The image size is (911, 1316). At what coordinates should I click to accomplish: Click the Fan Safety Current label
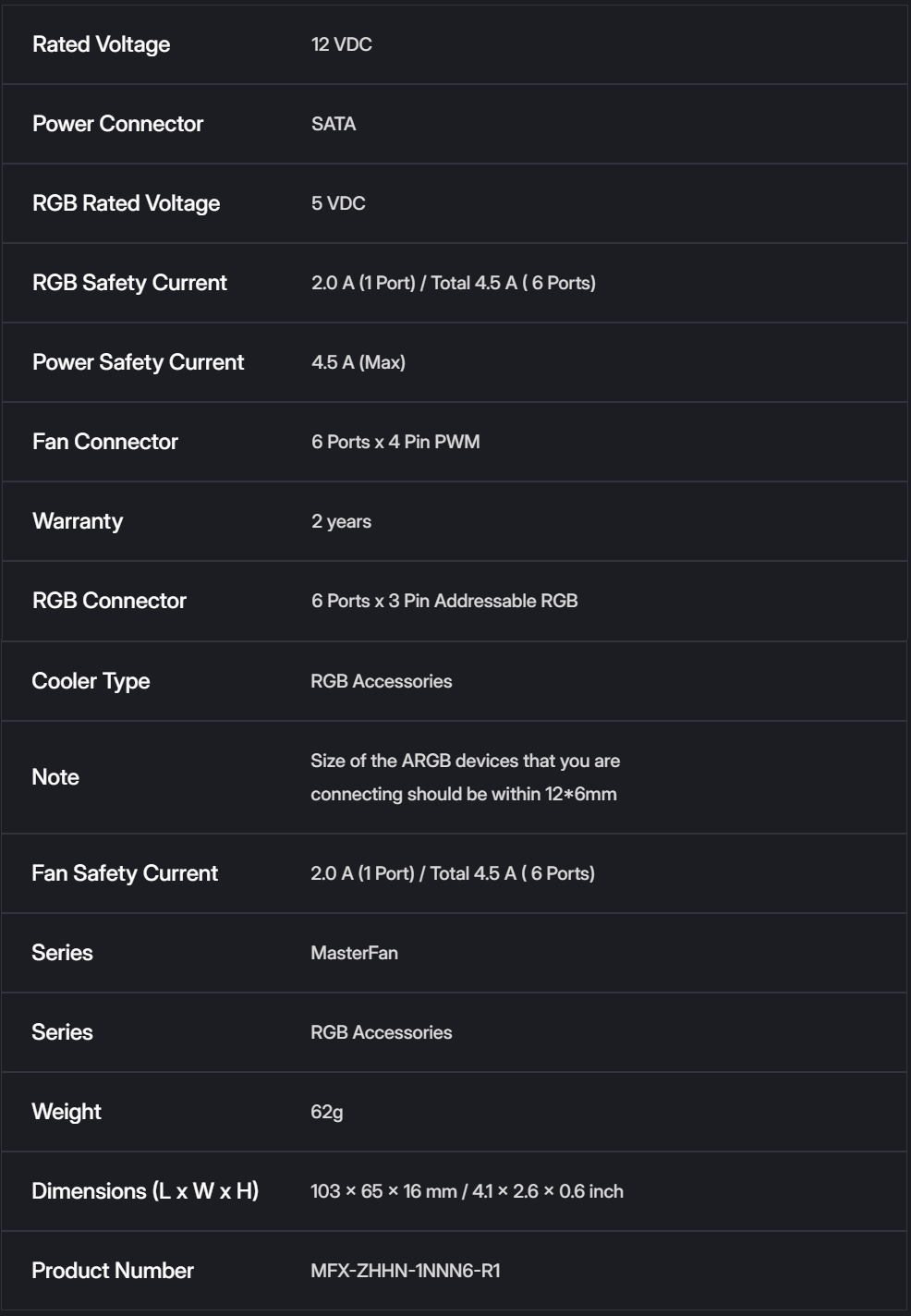tap(125, 873)
